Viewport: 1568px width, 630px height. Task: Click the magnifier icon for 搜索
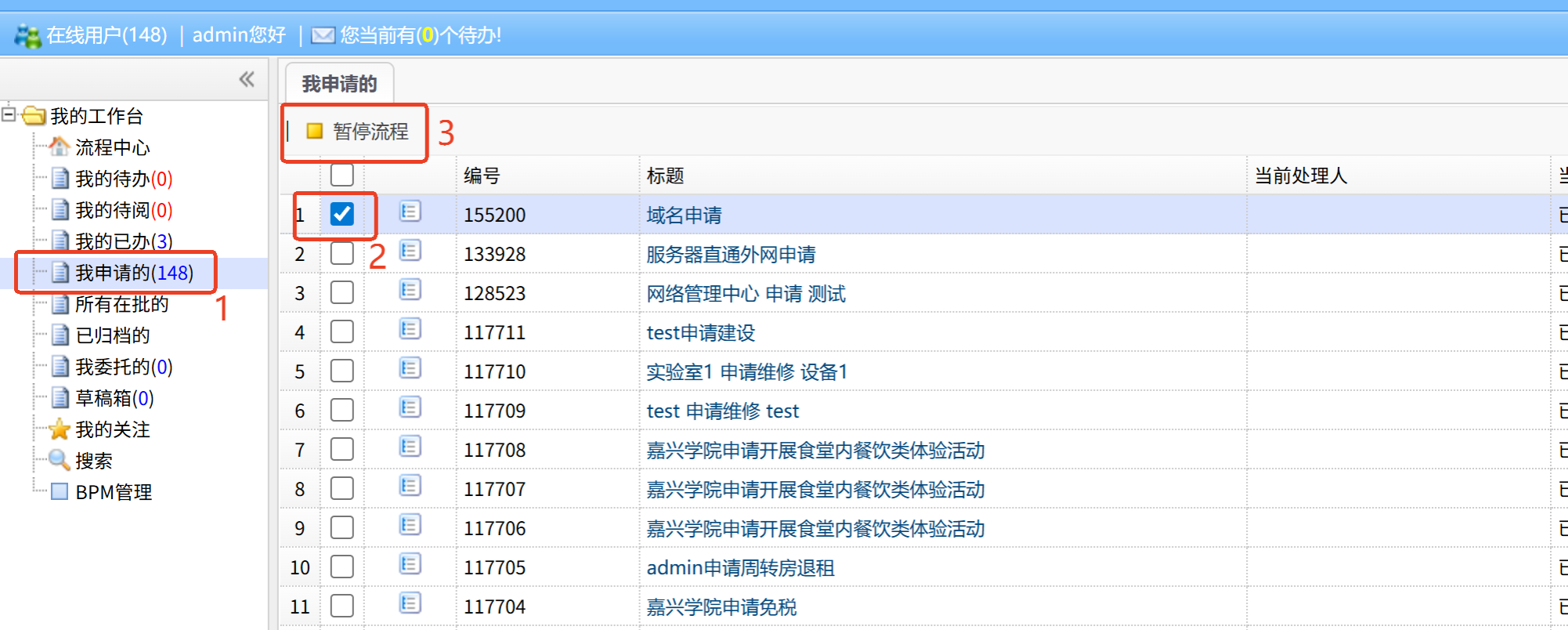coord(60,461)
